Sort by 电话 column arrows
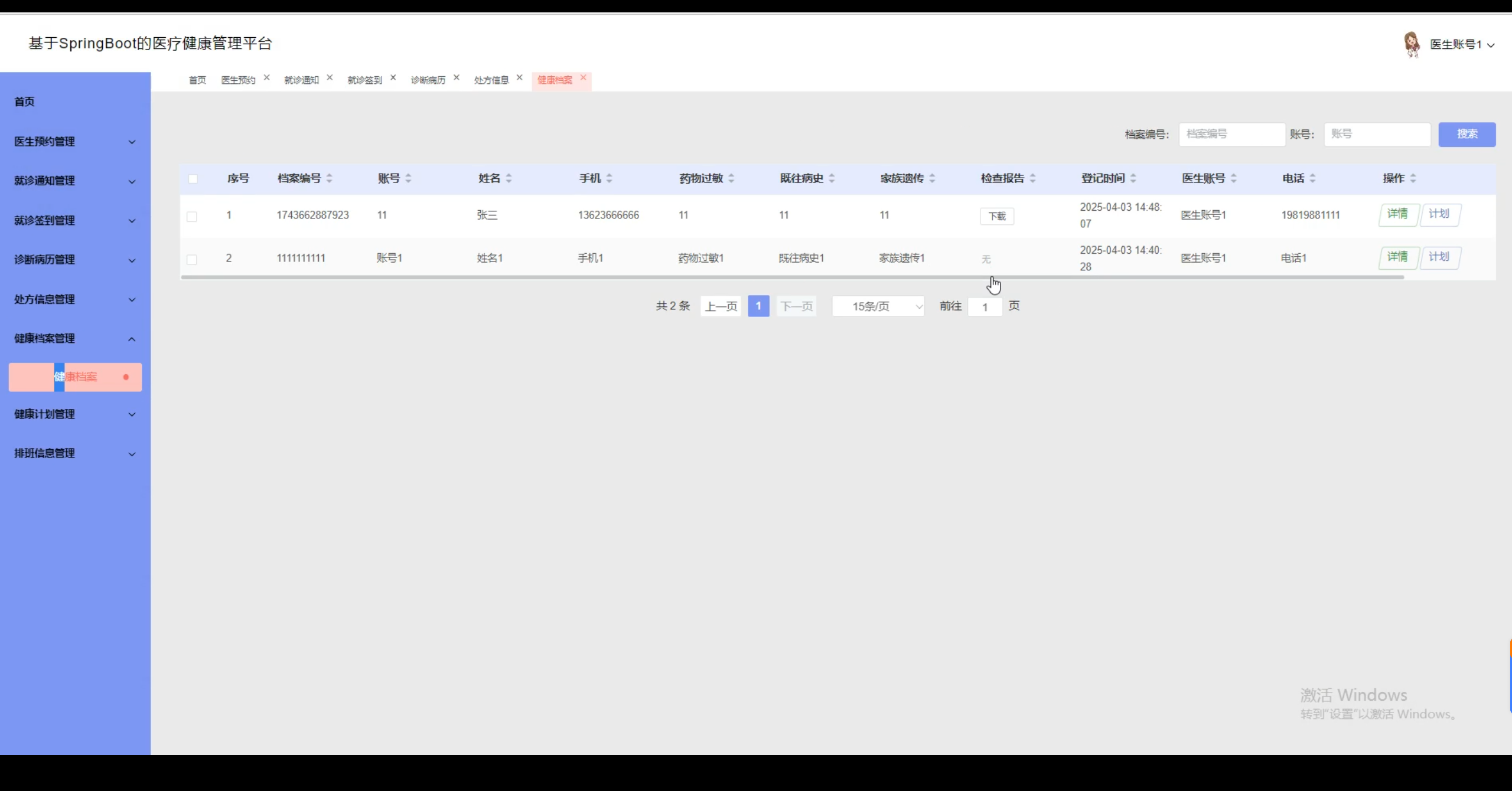 (1312, 178)
